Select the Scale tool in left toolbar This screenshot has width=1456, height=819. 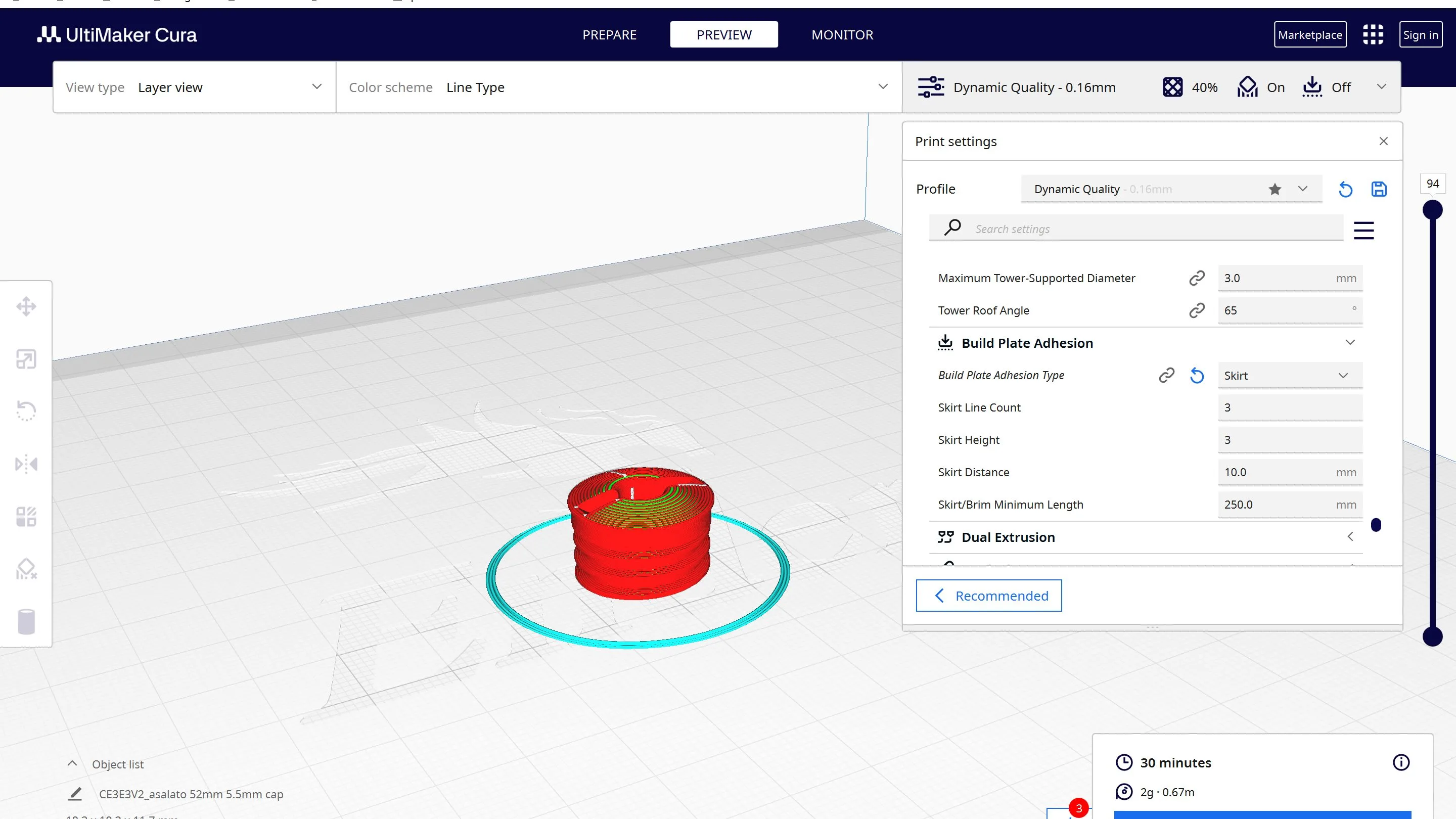click(x=26, y=359)
